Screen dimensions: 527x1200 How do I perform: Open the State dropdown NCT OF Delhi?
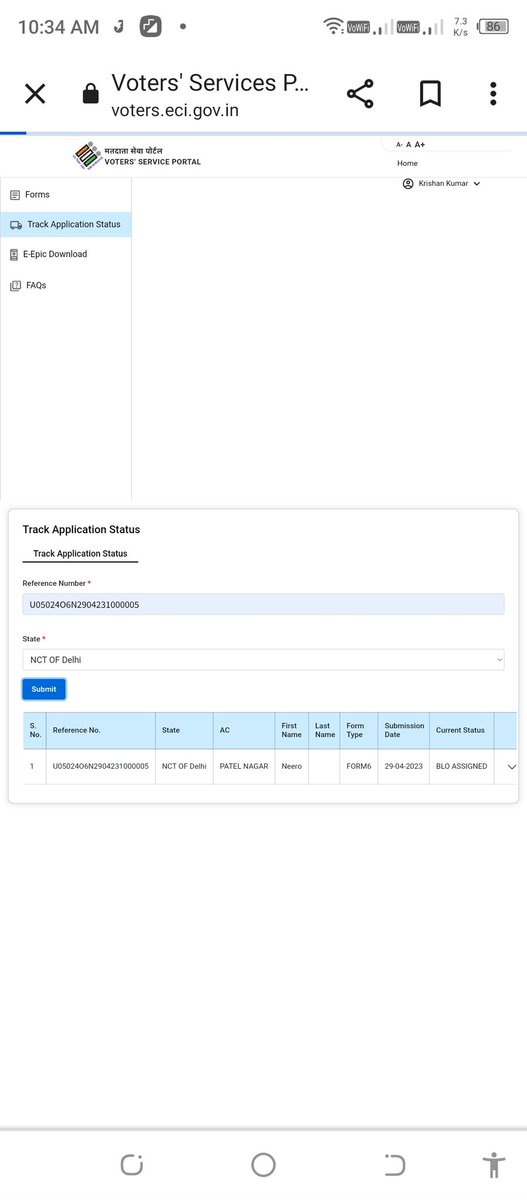click(263, 660)
